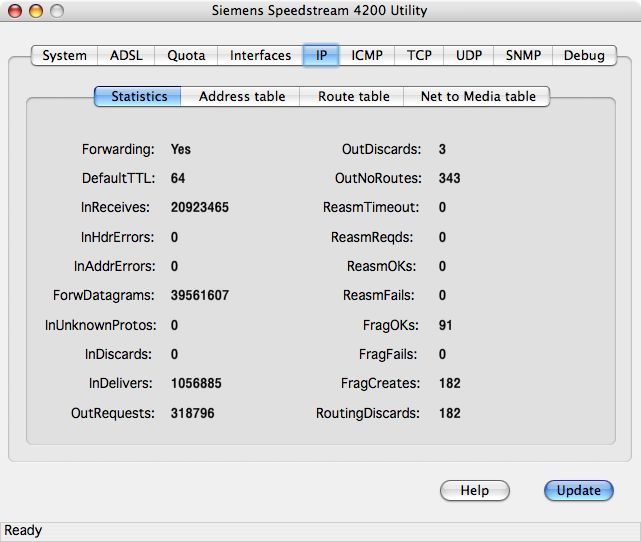Go to the SNMP tab

pos(523,55)
